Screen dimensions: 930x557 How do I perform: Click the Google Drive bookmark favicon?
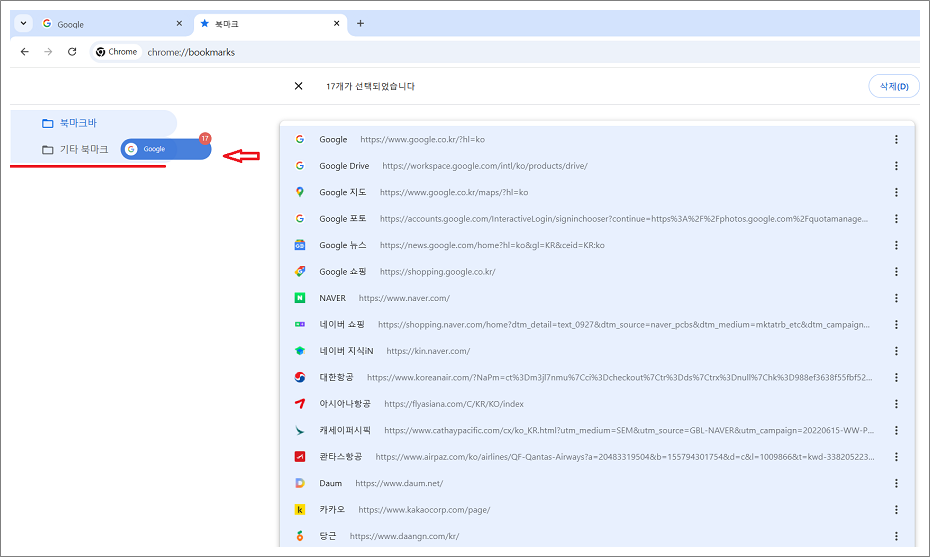click(x=300, y=165)
